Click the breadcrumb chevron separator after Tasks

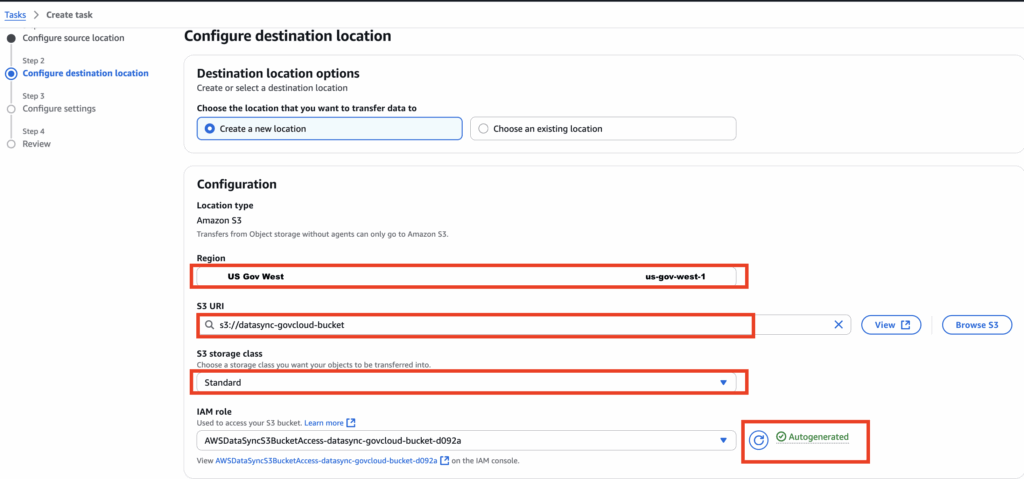click(x=36, y=15)
